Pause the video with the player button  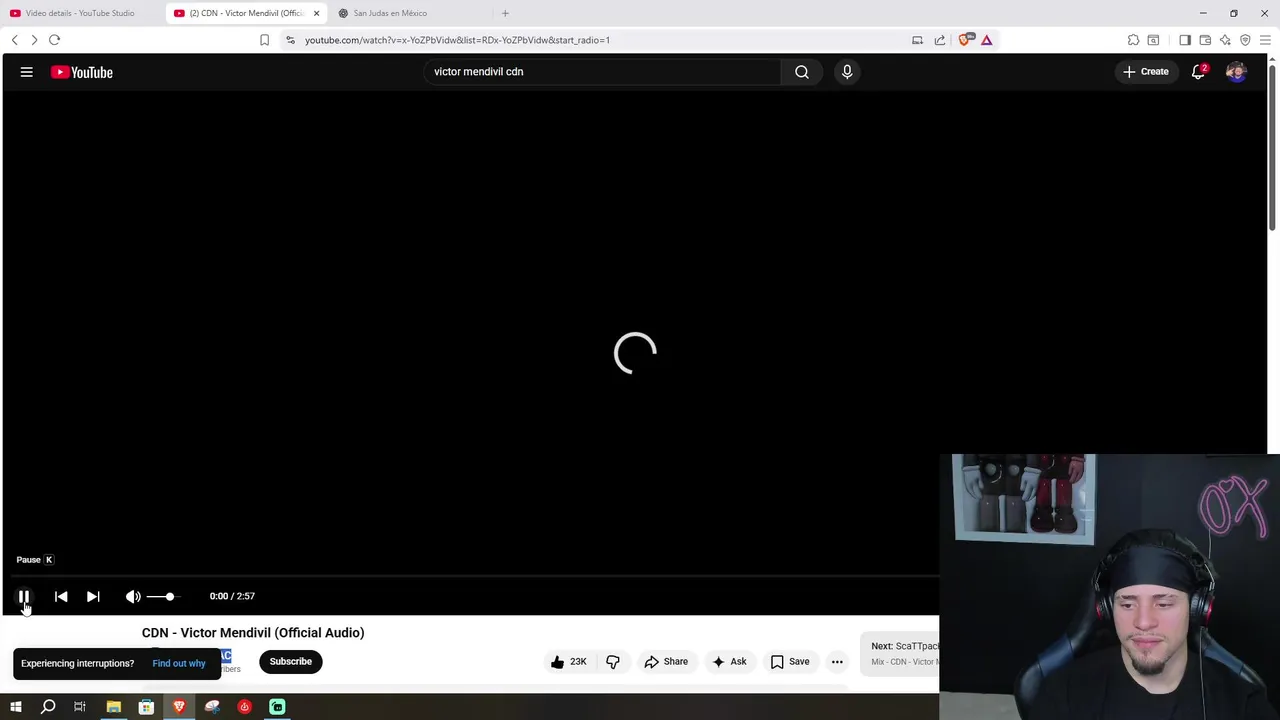[x=24, y=596]
